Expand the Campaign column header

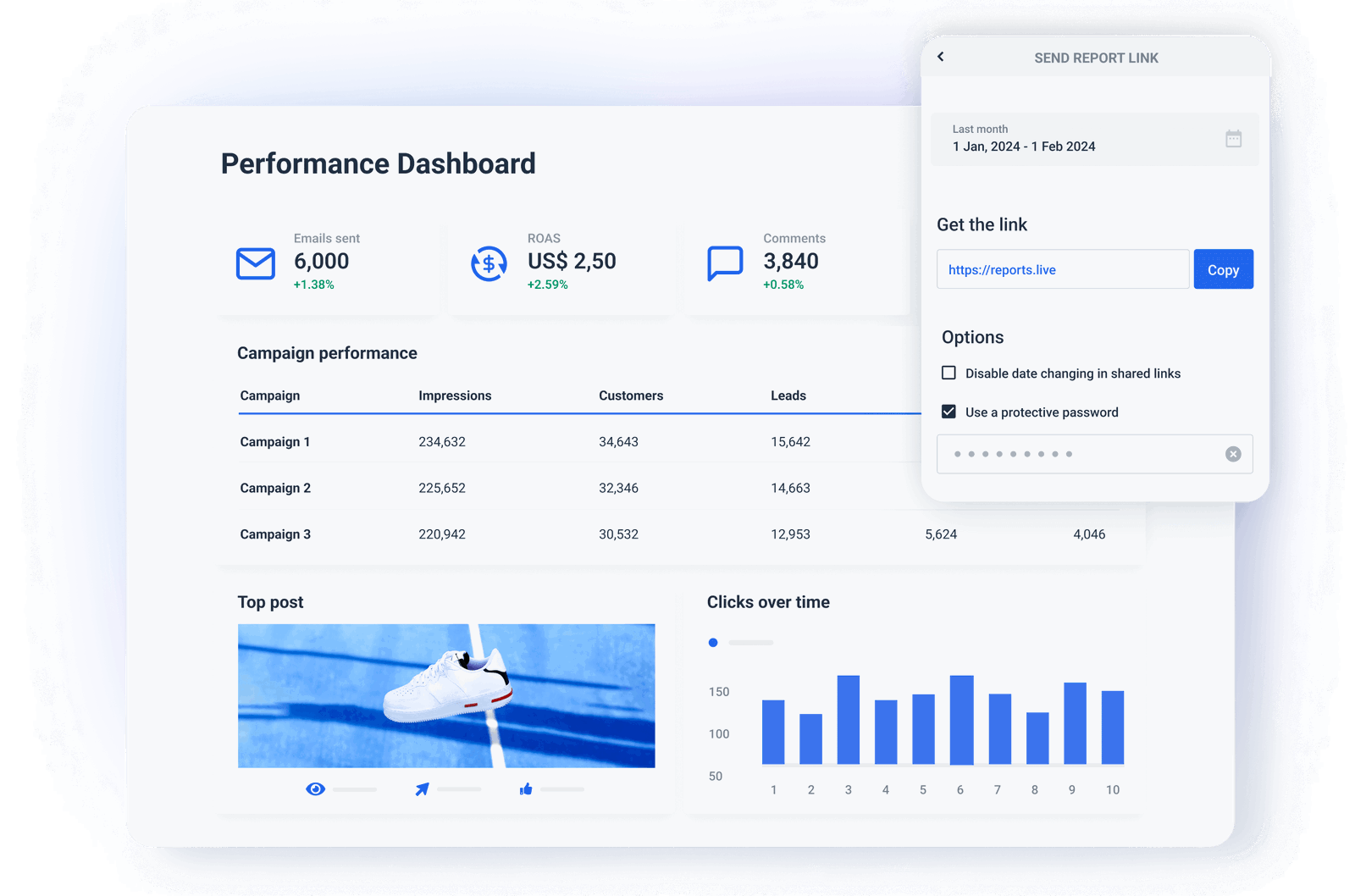click(x=269, y=395)
